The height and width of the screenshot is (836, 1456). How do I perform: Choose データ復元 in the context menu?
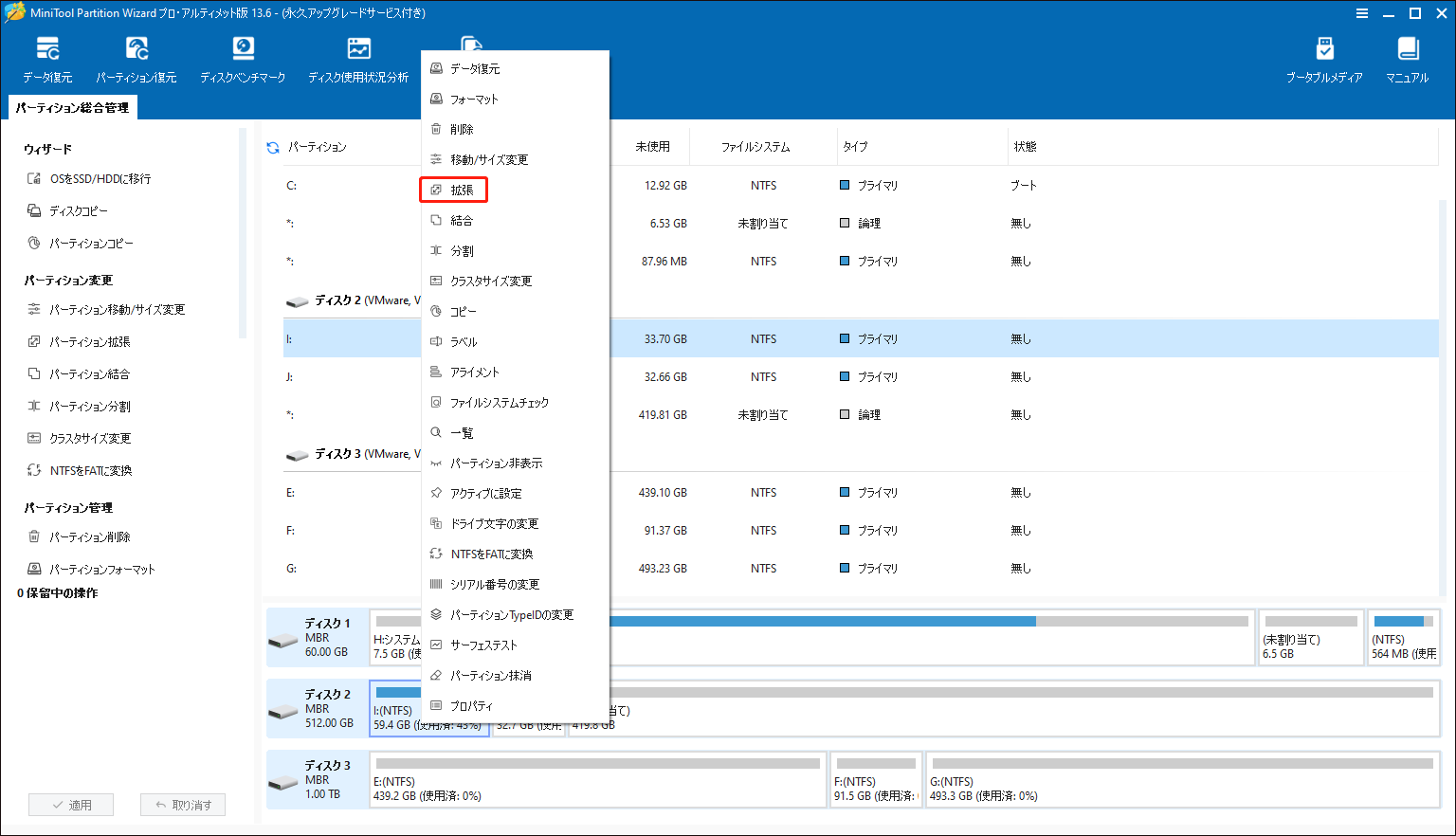coord(515,68)
